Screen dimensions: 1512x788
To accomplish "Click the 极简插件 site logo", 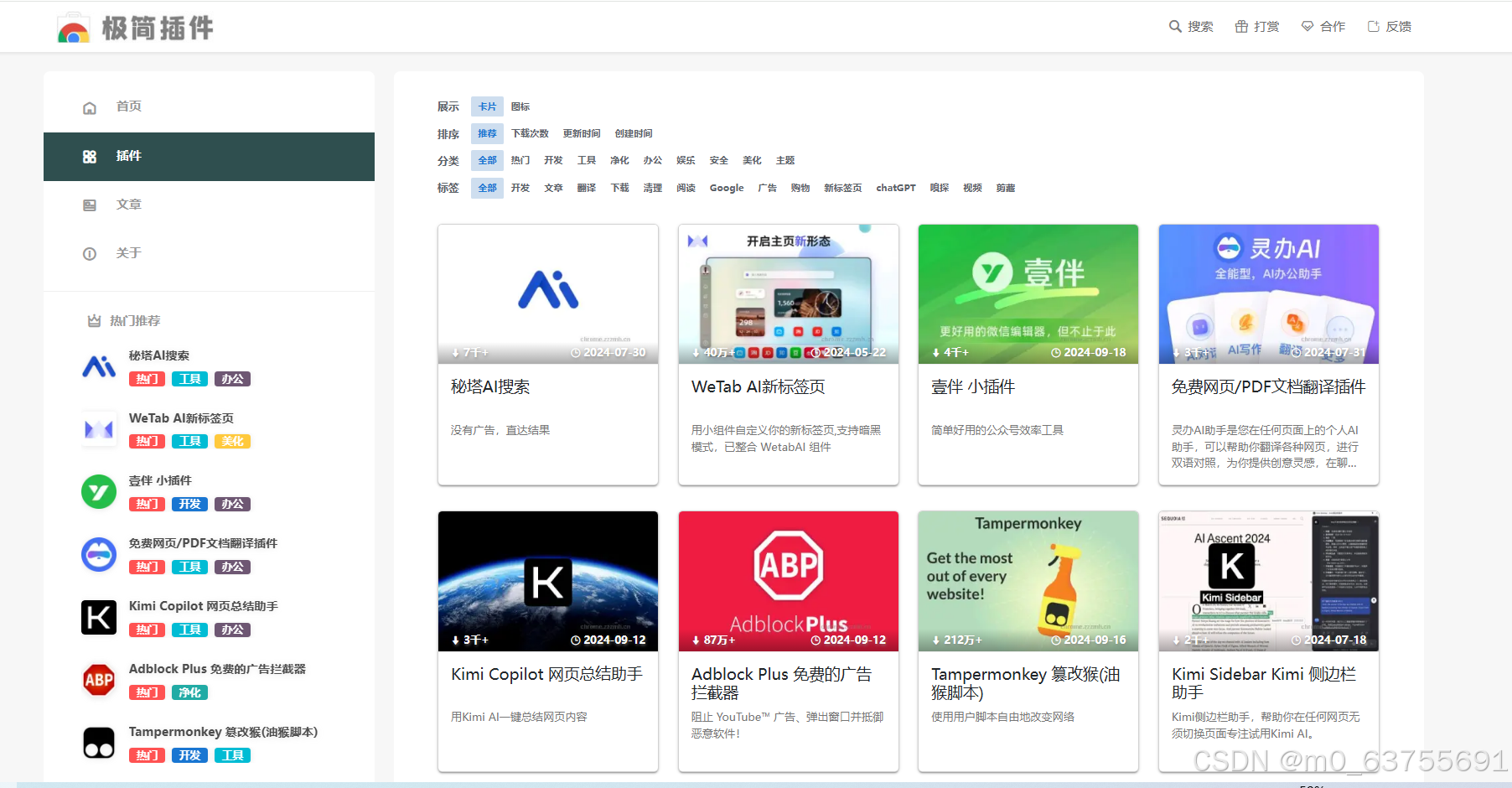I will coord(135,28).
